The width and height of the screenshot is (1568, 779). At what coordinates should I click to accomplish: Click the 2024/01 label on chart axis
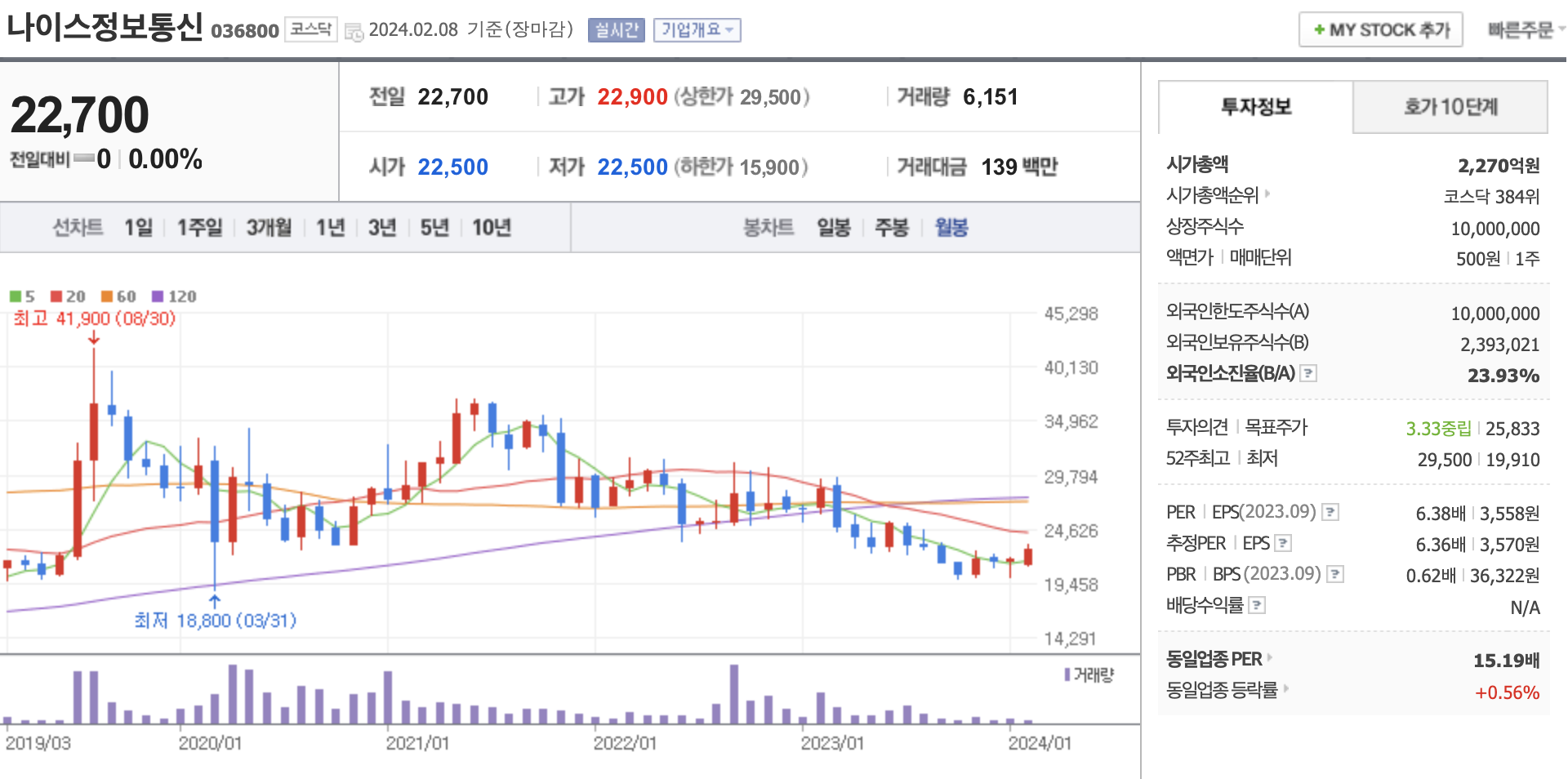point(1039,743)
